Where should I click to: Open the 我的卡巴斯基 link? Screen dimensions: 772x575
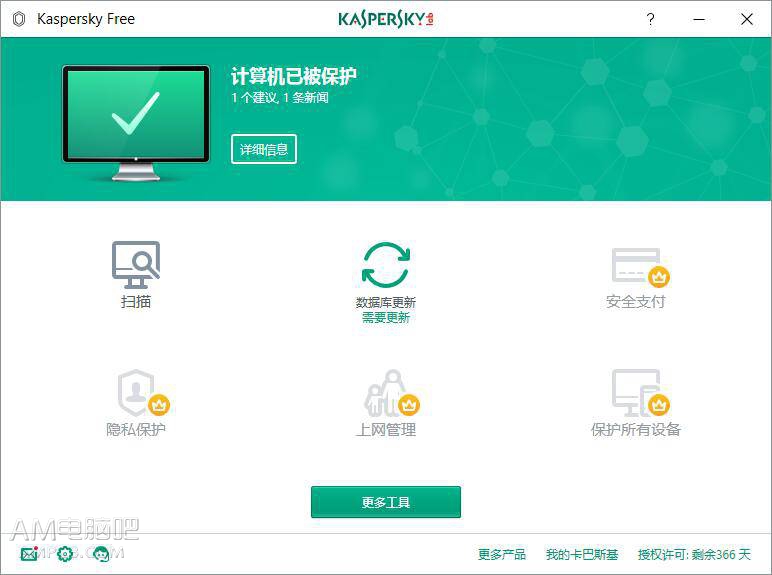pos(582,554)
